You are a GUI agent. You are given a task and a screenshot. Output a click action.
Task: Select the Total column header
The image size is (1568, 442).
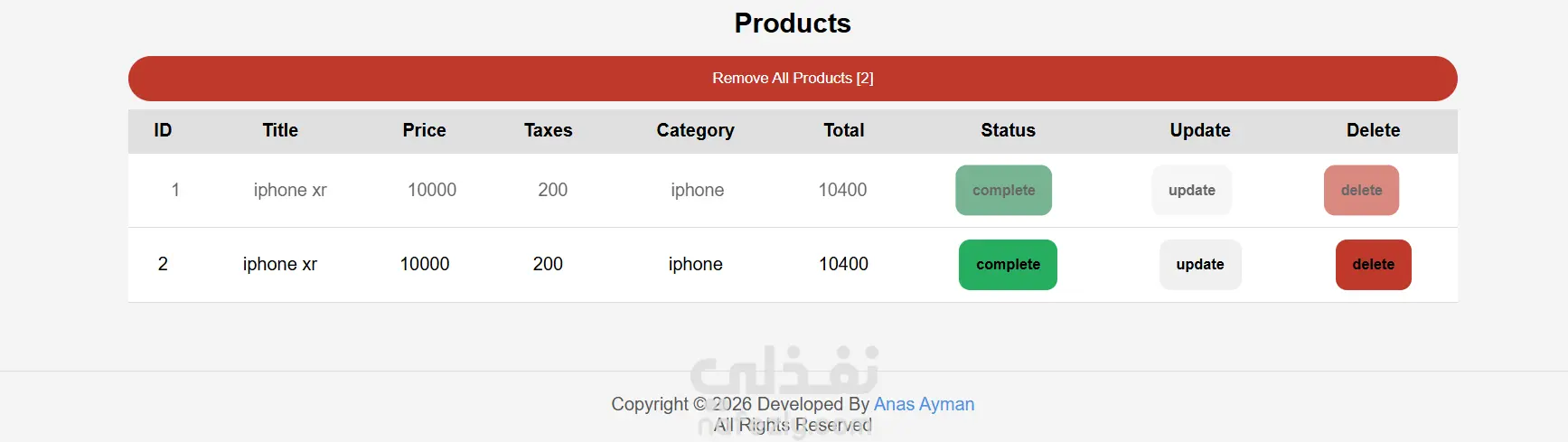pyautogui.click(x=843, y=130)
